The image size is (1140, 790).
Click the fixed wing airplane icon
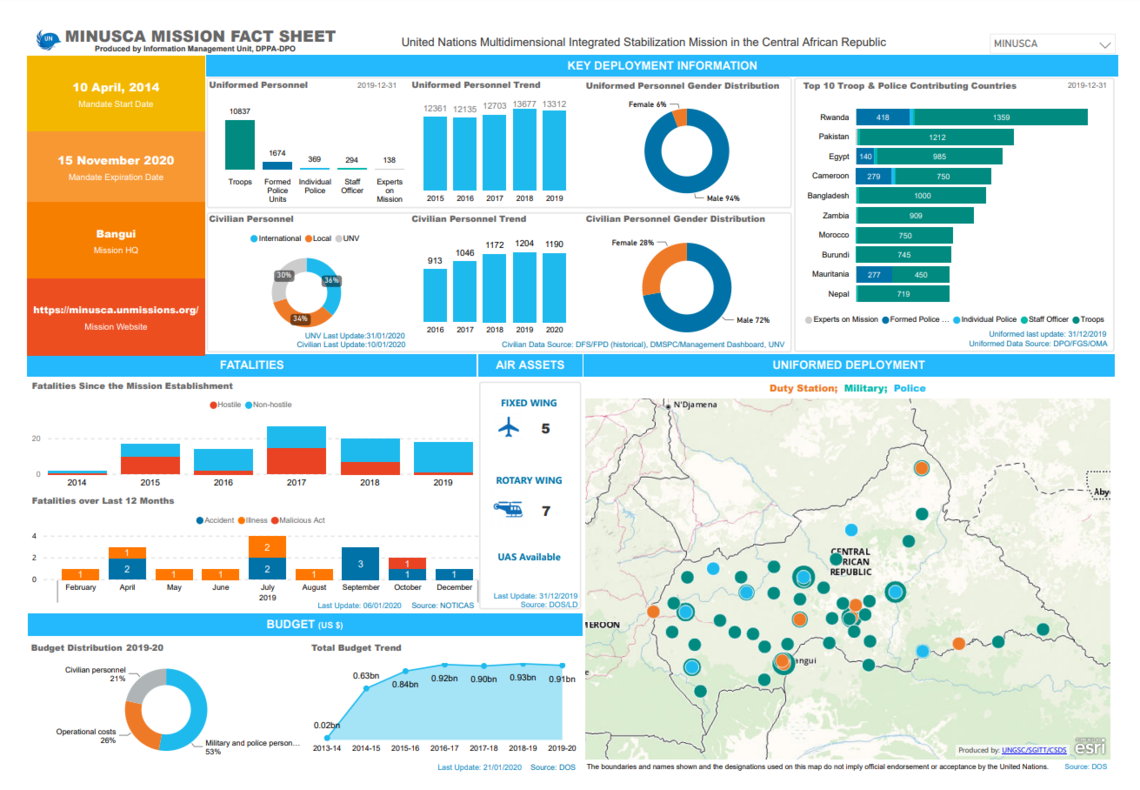pos(509,429)
